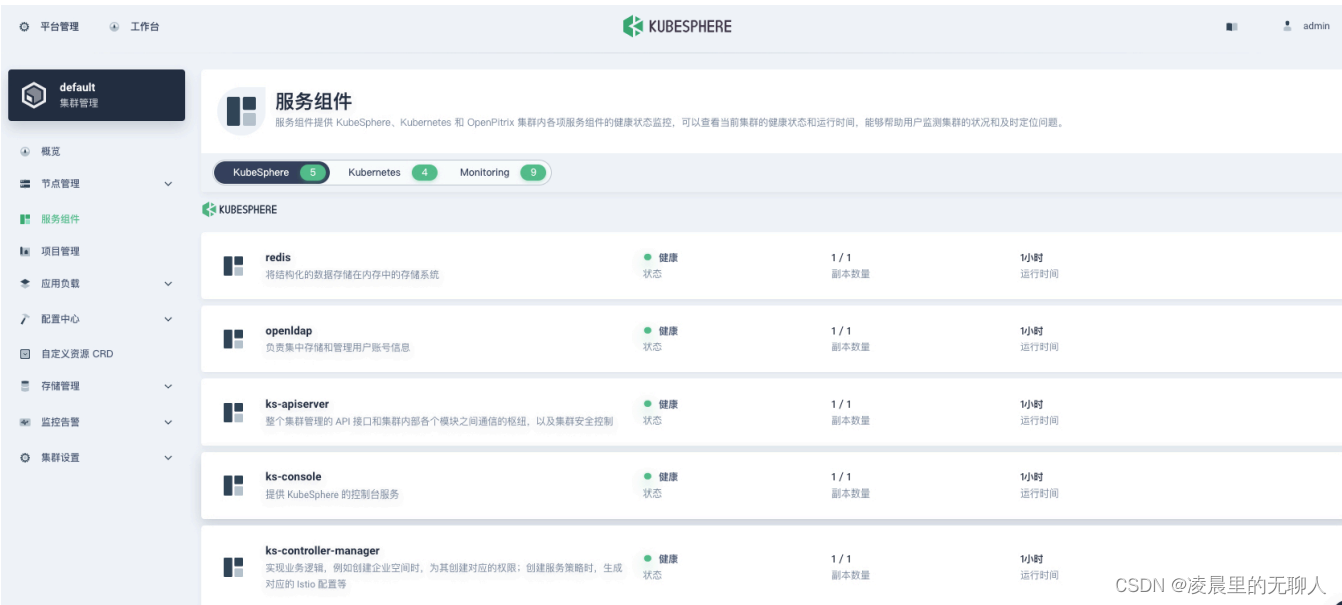Click the KubeSphere logo in header
Viewport: 1342px width, 605px height.
point(677,27)
